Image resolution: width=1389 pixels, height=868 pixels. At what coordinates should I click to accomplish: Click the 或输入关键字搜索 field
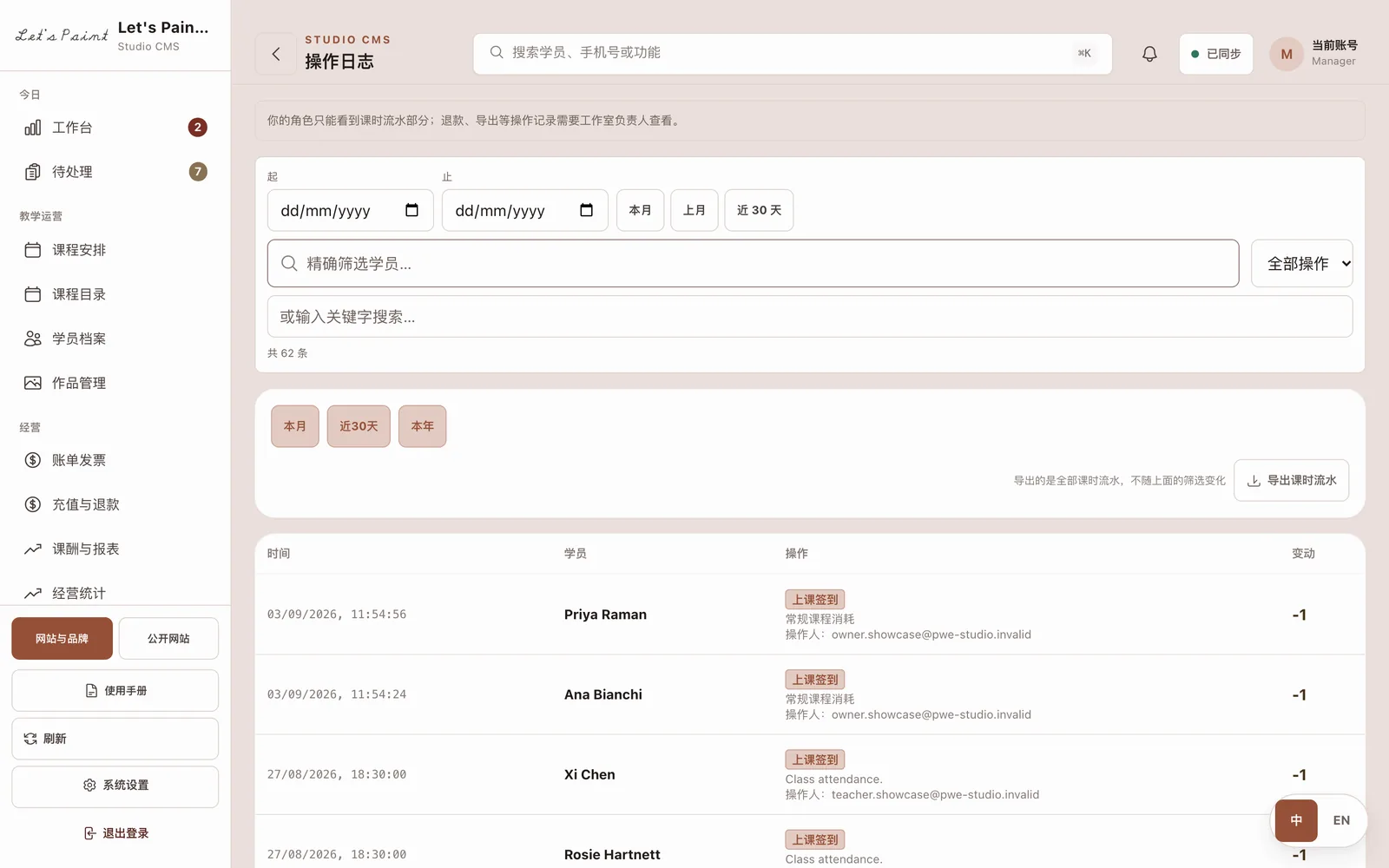809,317
